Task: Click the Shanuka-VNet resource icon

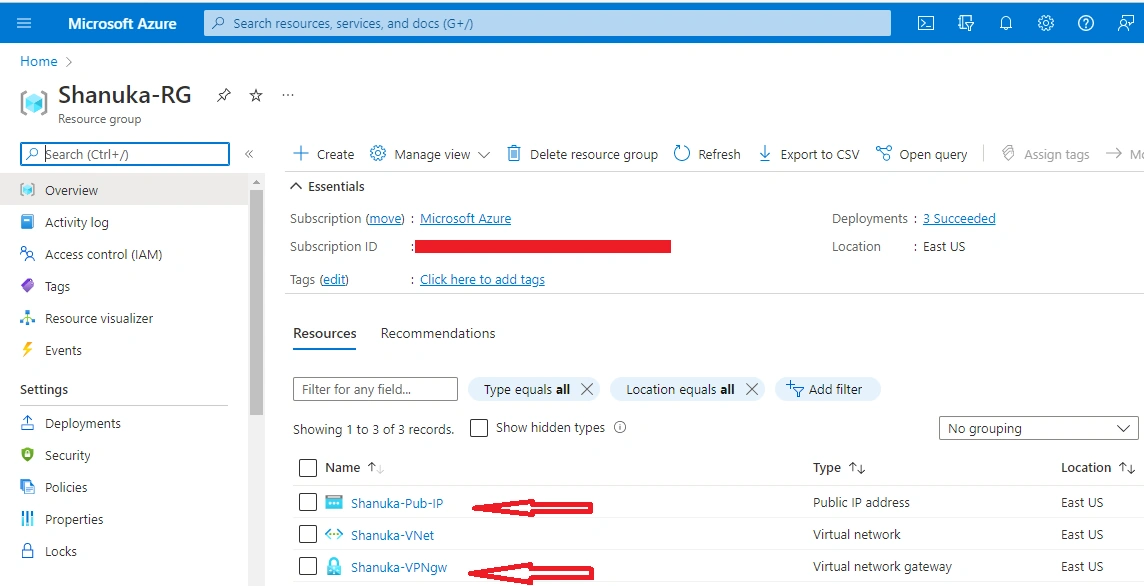Action: coord(333,534)
